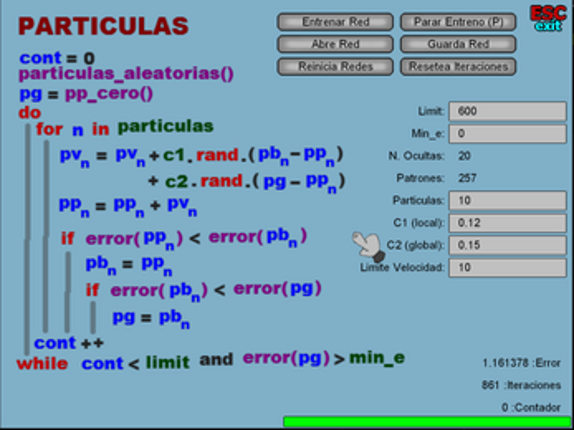
Task: Select the Limit input field
Action: click(x=508, y=111)
